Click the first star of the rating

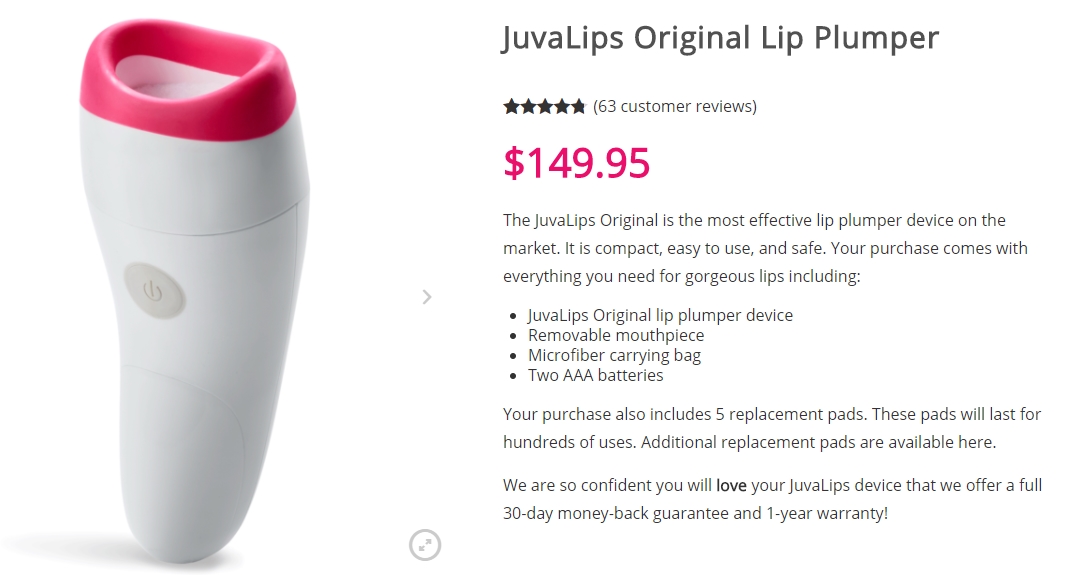511,106
